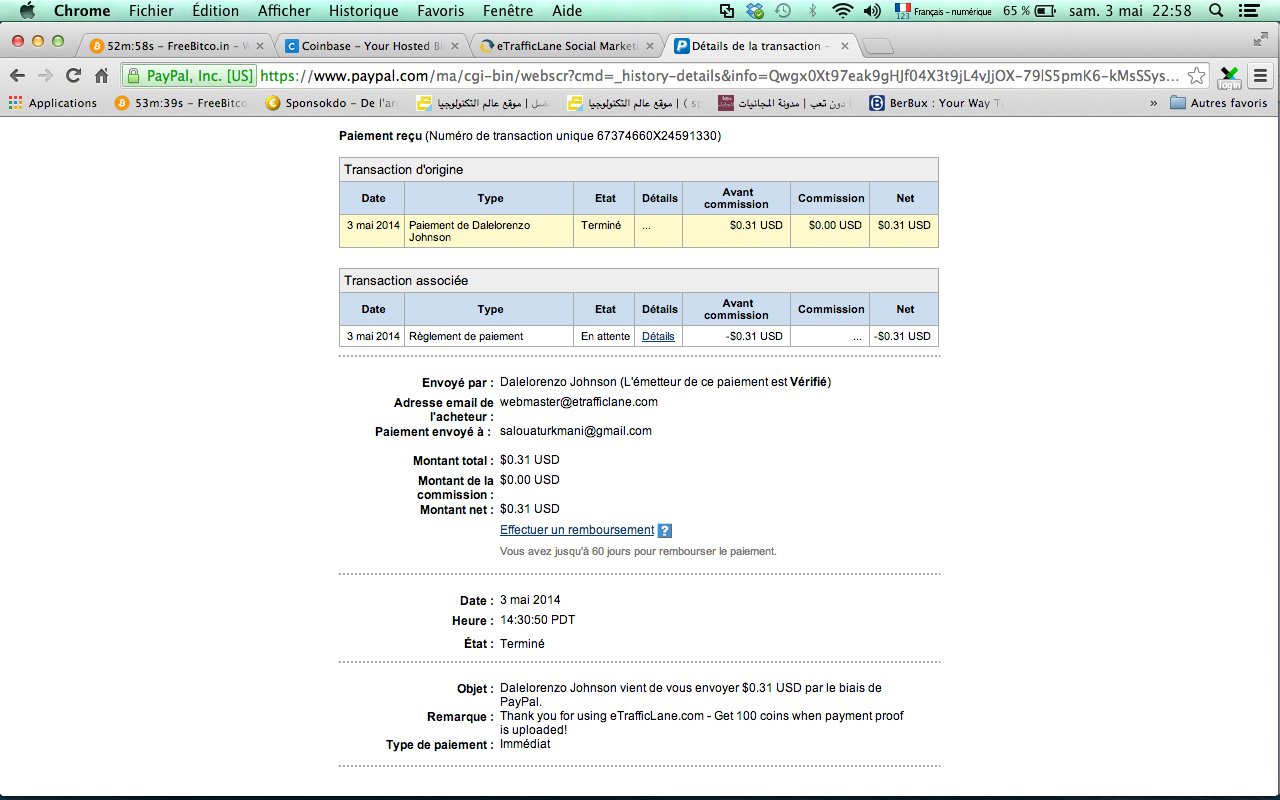Open the Chrome application menu
Screen dimensions: 1280x800
(x=82, y=11)
